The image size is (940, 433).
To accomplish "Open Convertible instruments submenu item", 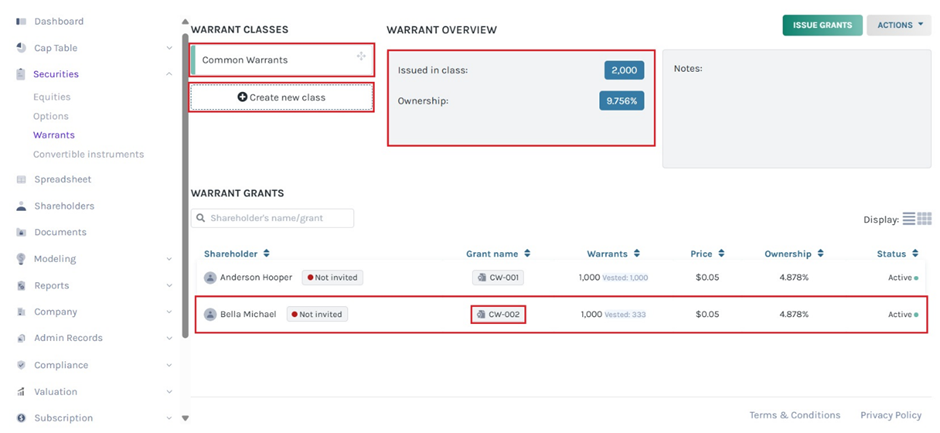I will click(88, 154).
